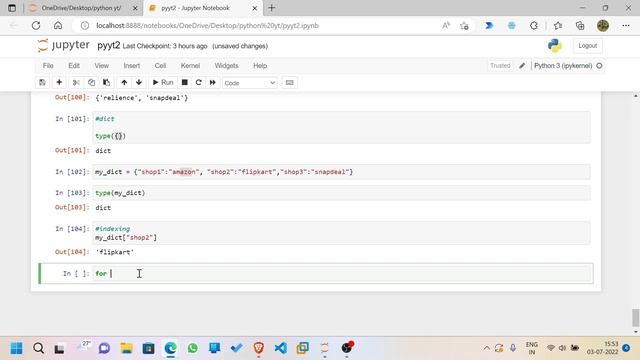Viewport: 640px width, 360px height.
Task: Open browser settings and more menu
Action: [x=626, y=25]
